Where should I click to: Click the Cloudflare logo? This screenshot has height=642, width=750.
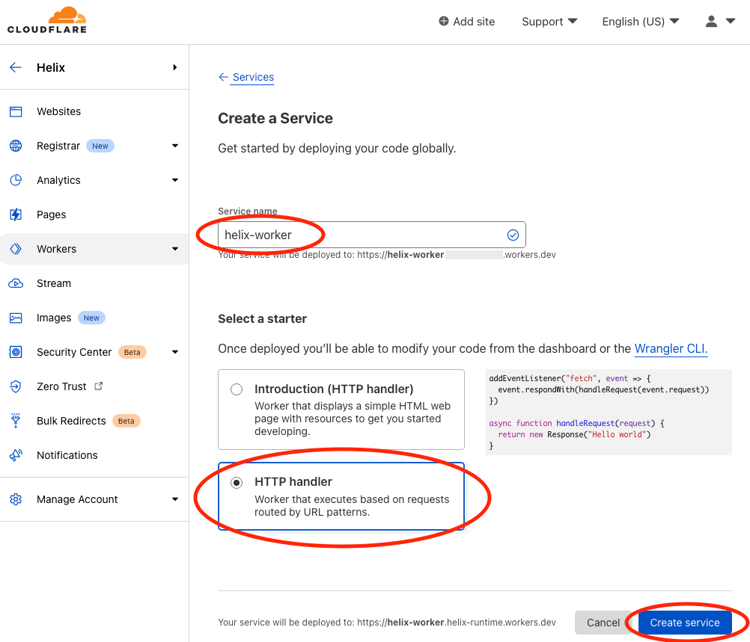[x=47, y=20]
